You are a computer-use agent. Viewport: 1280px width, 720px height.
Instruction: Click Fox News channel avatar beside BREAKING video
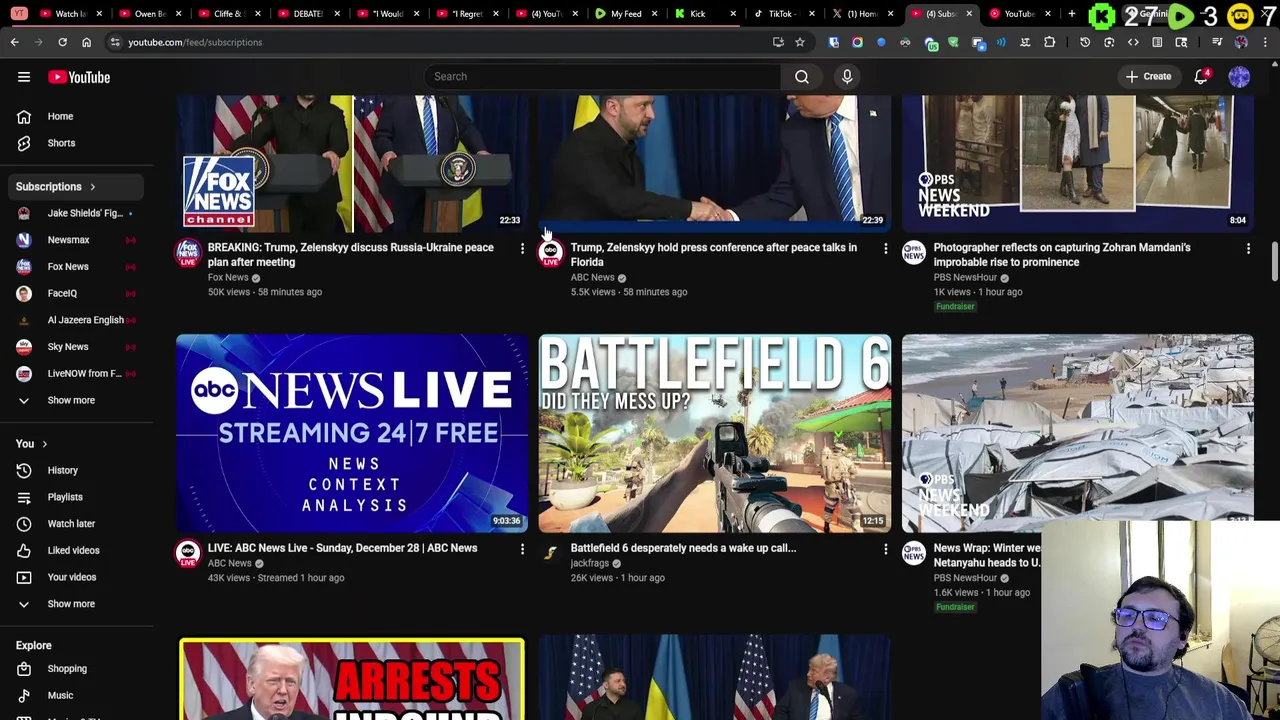[188, 253]
